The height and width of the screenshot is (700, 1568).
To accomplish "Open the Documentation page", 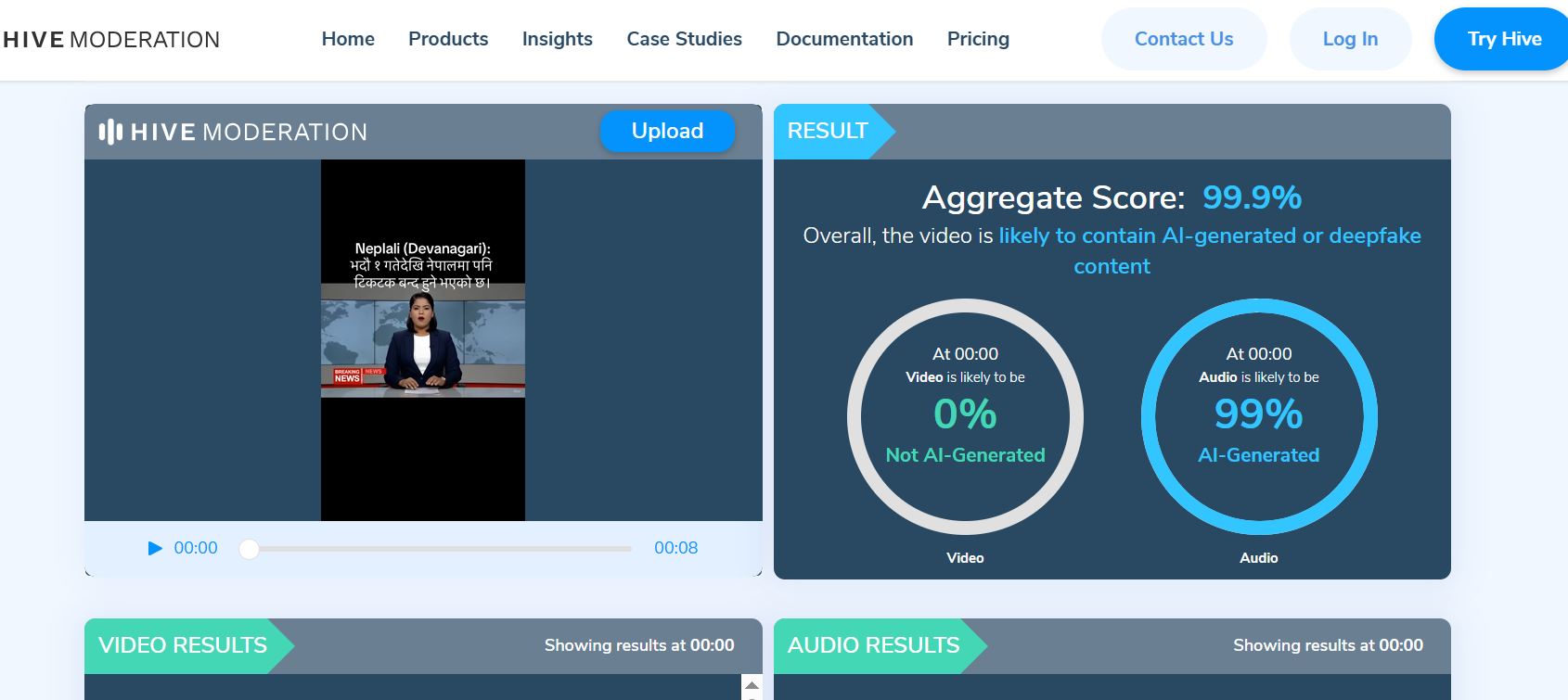I will coord(844,39).
